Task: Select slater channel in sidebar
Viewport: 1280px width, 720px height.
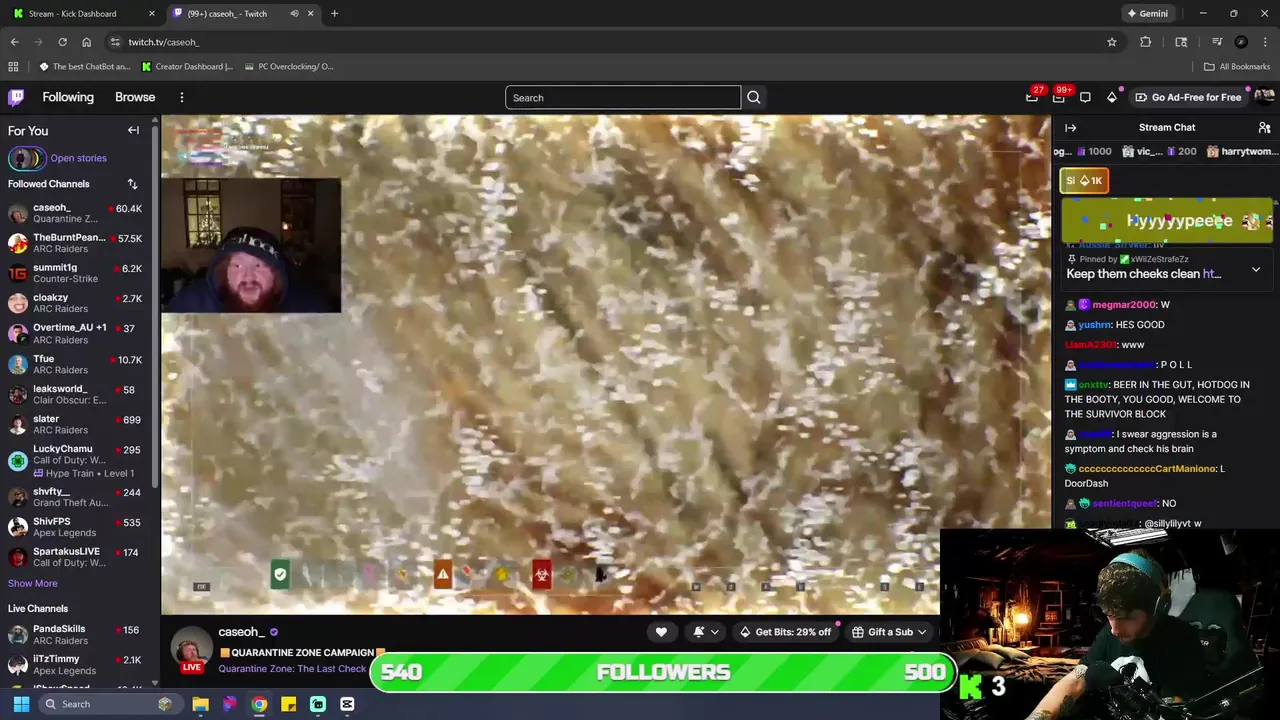Action: [x=76, y=424]
